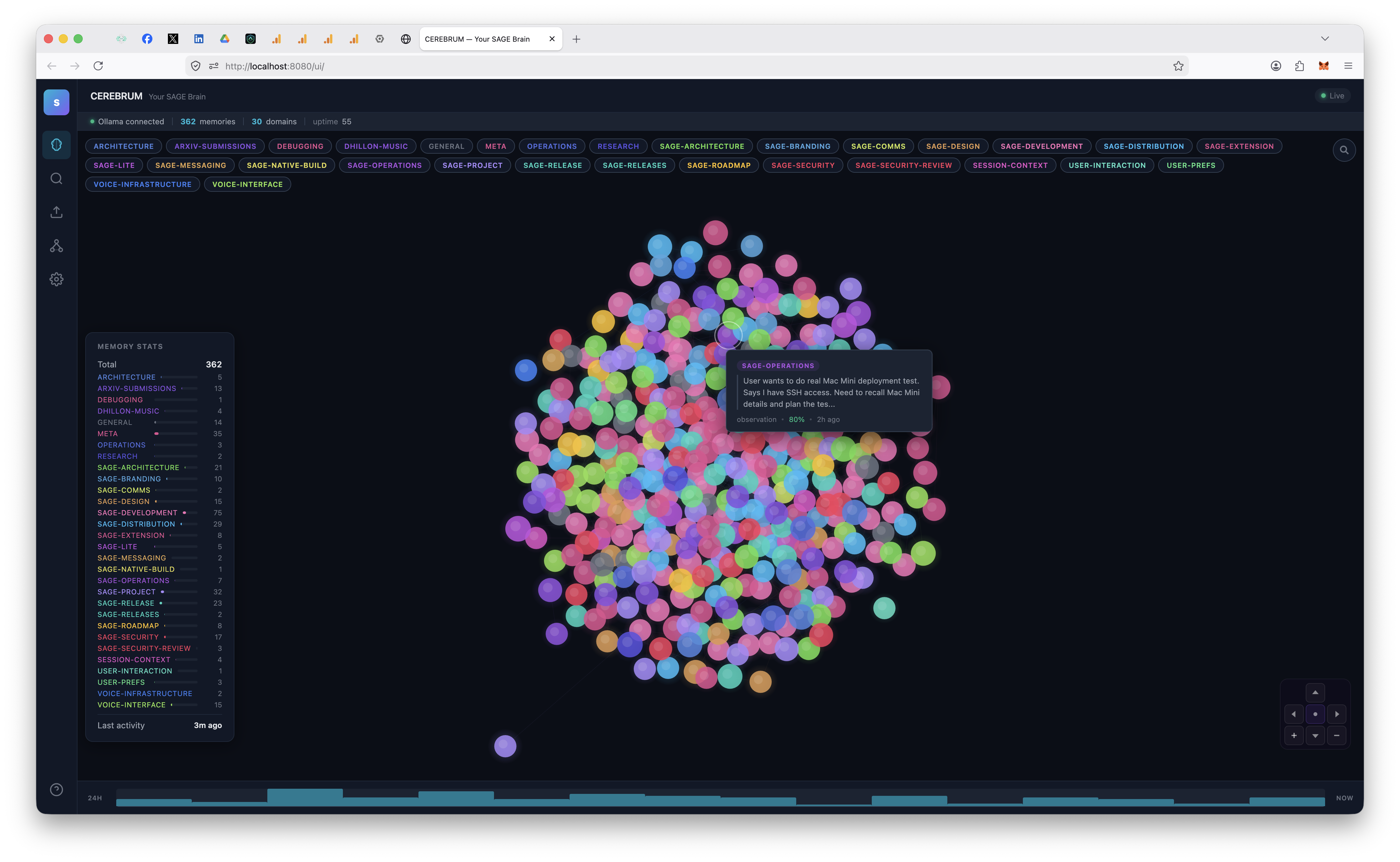This screenshot has height=862, width=1400.
Task: Open the graph network view in sidebar
Action: click(x=57, y=246)
